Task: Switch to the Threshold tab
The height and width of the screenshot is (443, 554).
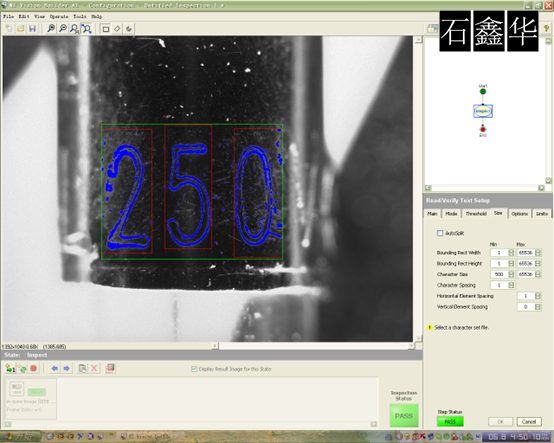Action: 476,214
